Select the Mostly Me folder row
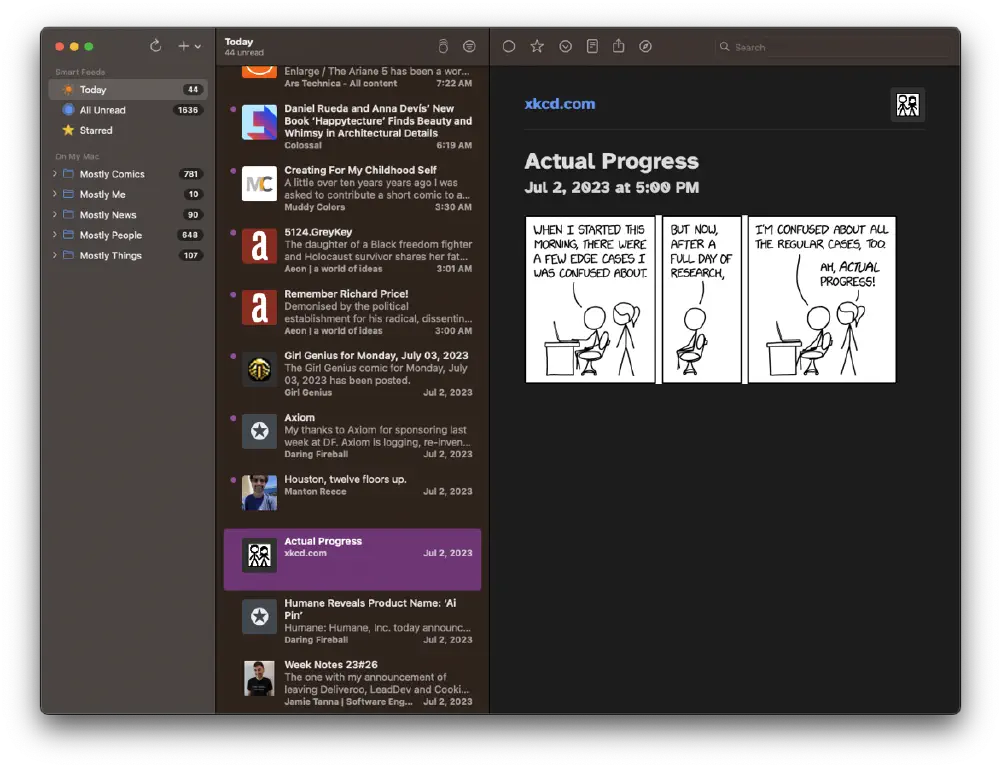Viewport: 1001px width, 768px height. [x=128, y=194]
